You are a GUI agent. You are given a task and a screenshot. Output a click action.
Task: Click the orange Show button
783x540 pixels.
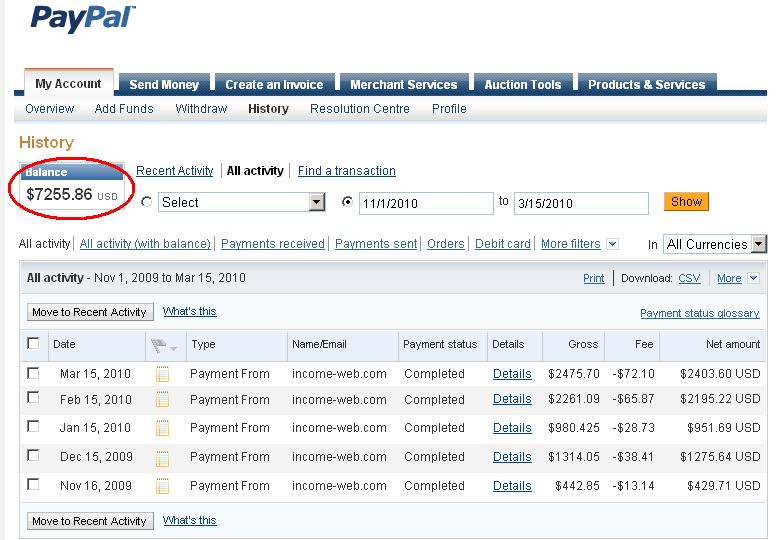point(686,201)
